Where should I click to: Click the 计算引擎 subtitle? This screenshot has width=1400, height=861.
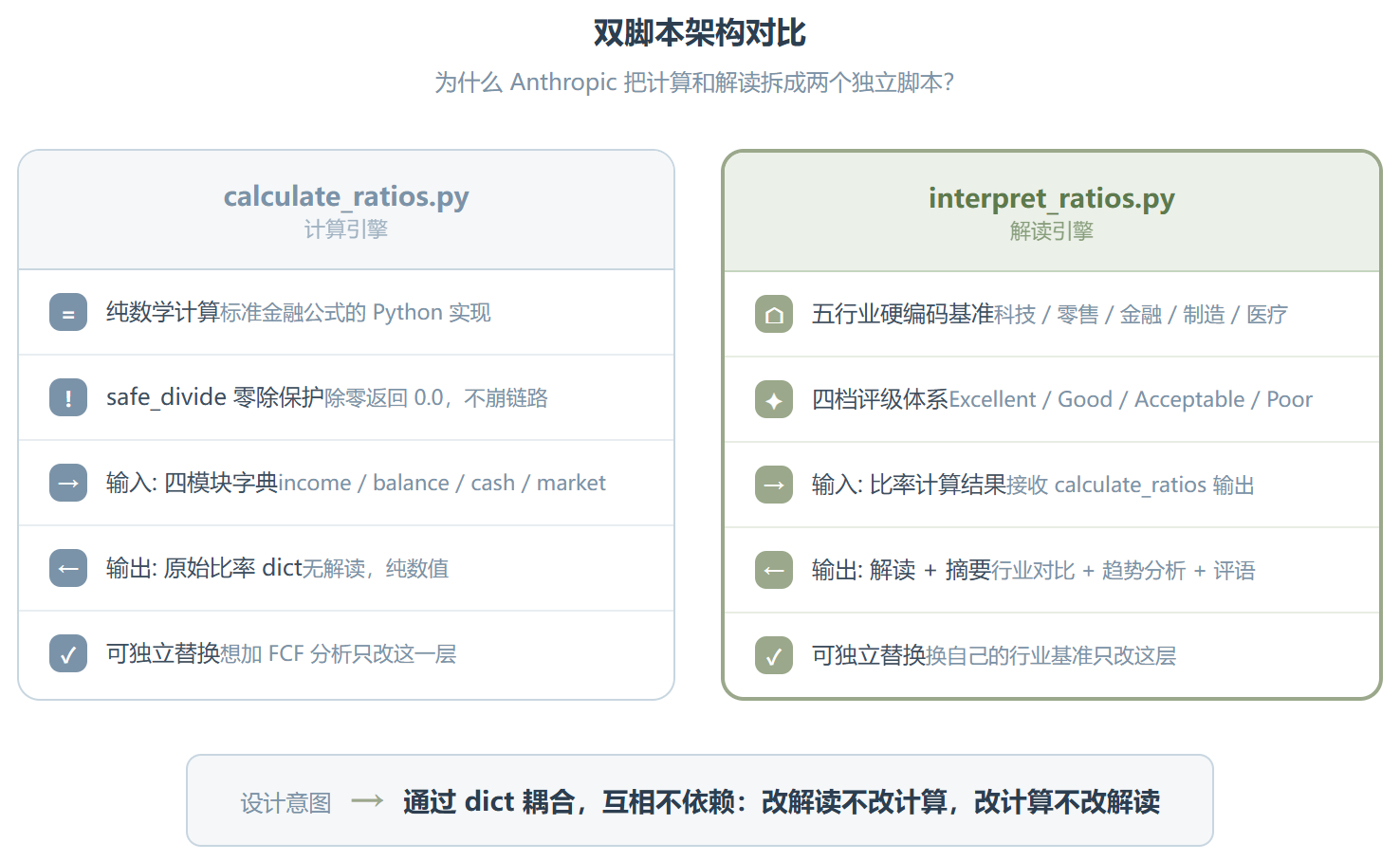click(346, 229)
